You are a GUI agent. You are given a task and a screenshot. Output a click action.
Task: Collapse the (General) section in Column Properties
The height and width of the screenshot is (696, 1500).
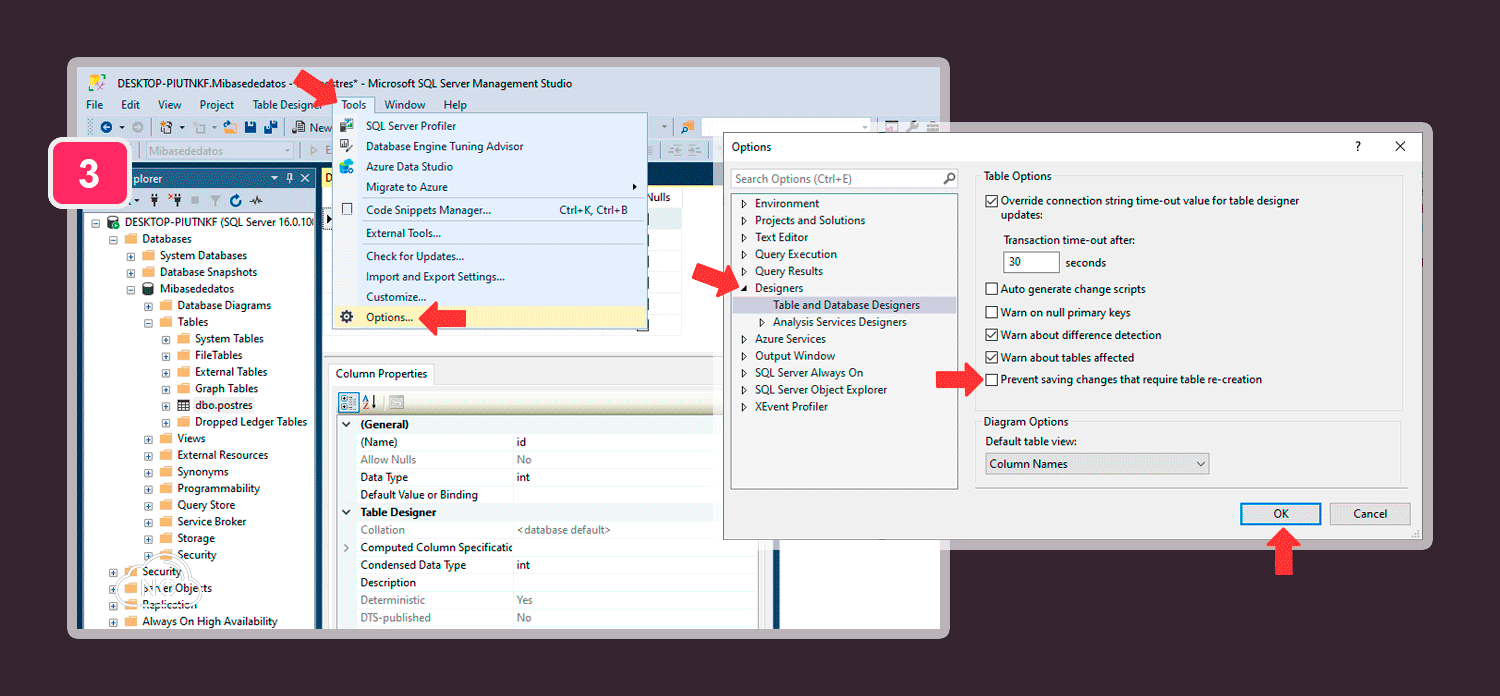346,424
